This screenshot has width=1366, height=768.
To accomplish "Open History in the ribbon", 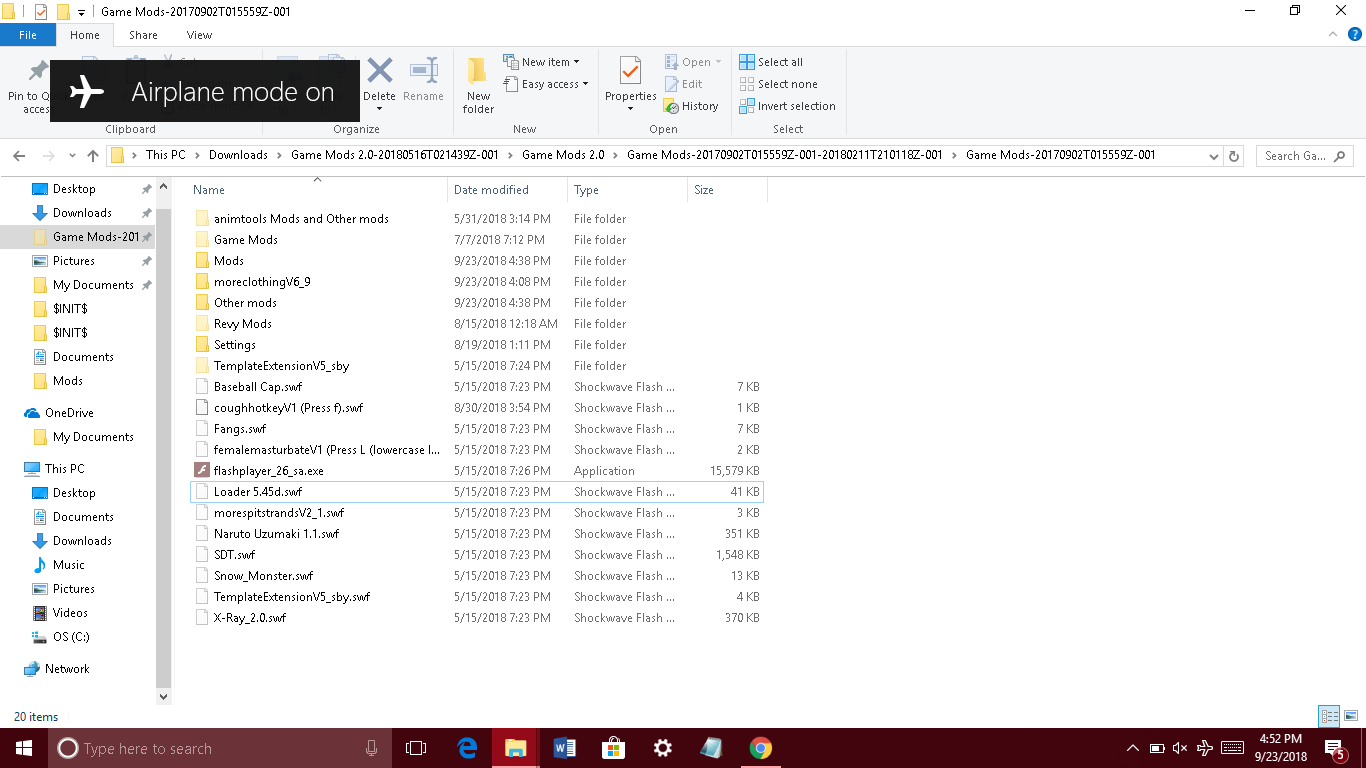I will (x=691, y=106).
